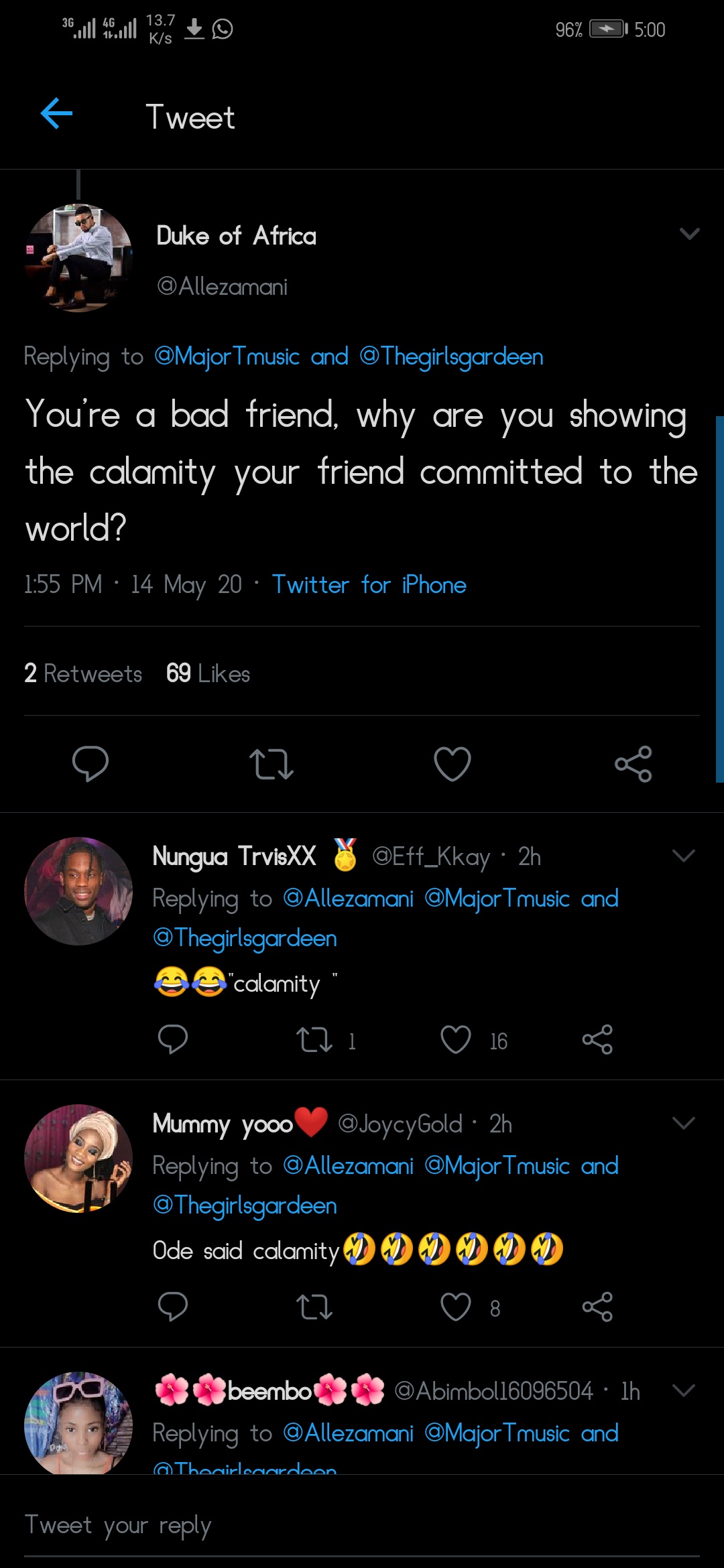Reply to Duke of Africa's tweet
This screenshot has width=724, height=1568.
click(x=90, y=763)
